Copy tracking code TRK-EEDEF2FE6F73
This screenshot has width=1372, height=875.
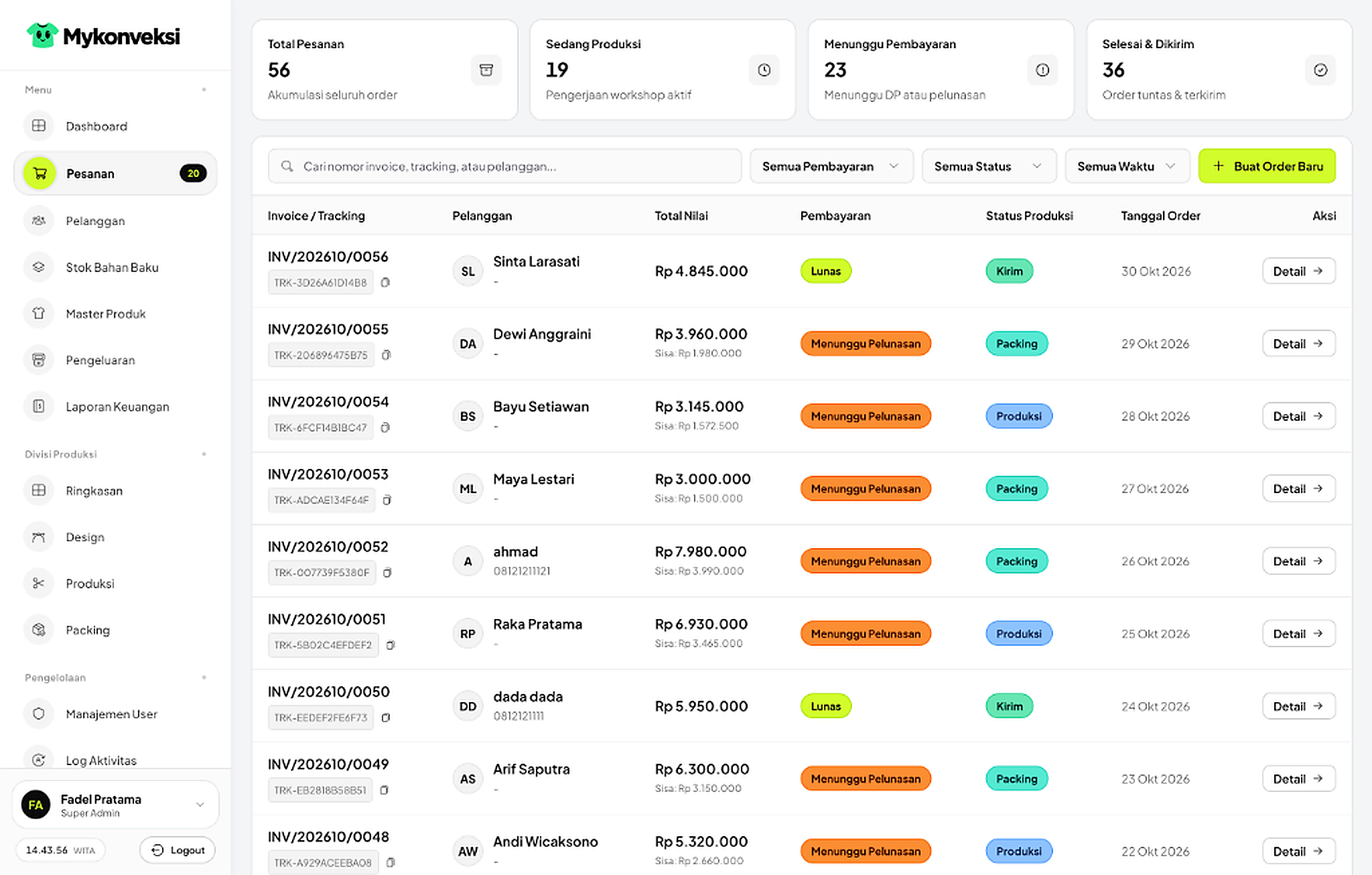tap(386, 718)
